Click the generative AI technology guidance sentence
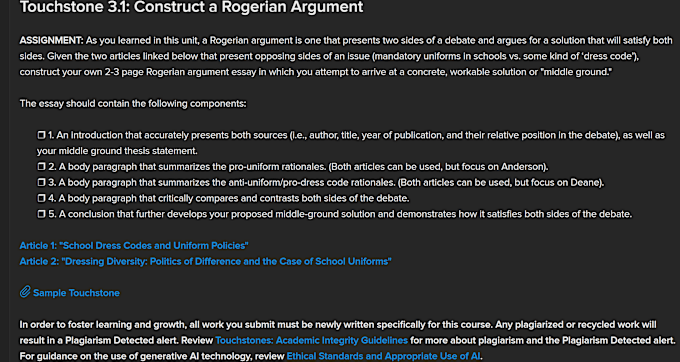Viewport: 680px width, 362px height. (251, 356)
